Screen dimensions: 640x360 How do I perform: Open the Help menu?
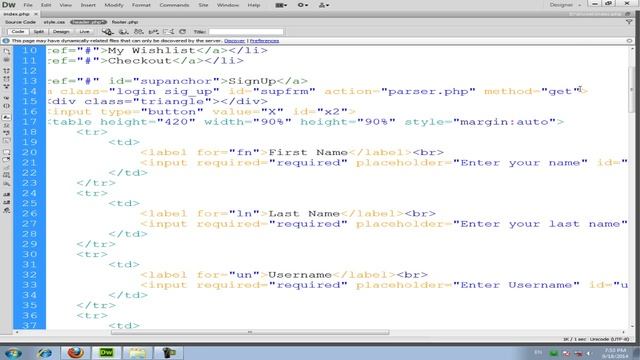(x=253, y=5)
